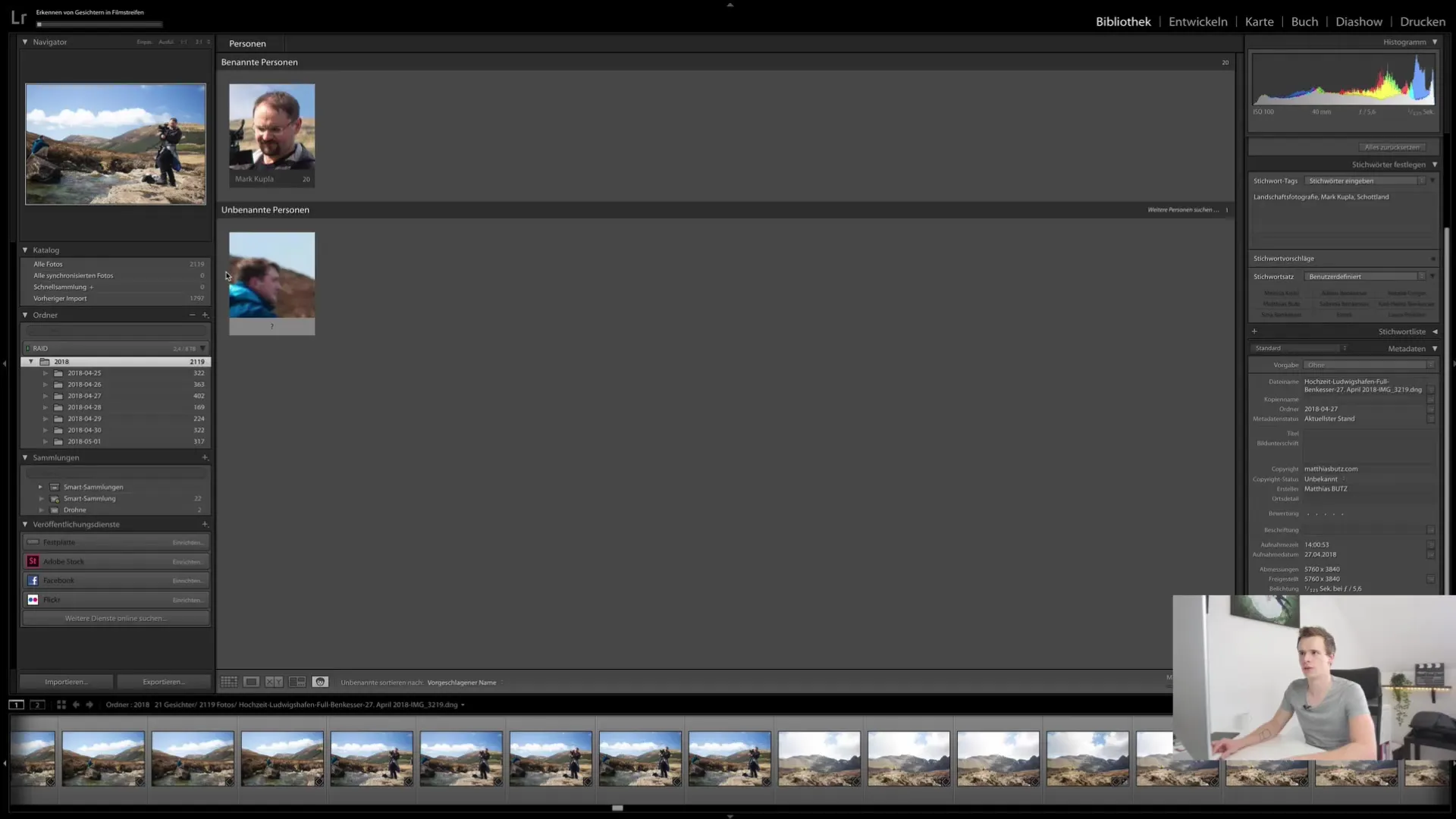Select the Bibliothek tab in top menu

(1123, 21)
